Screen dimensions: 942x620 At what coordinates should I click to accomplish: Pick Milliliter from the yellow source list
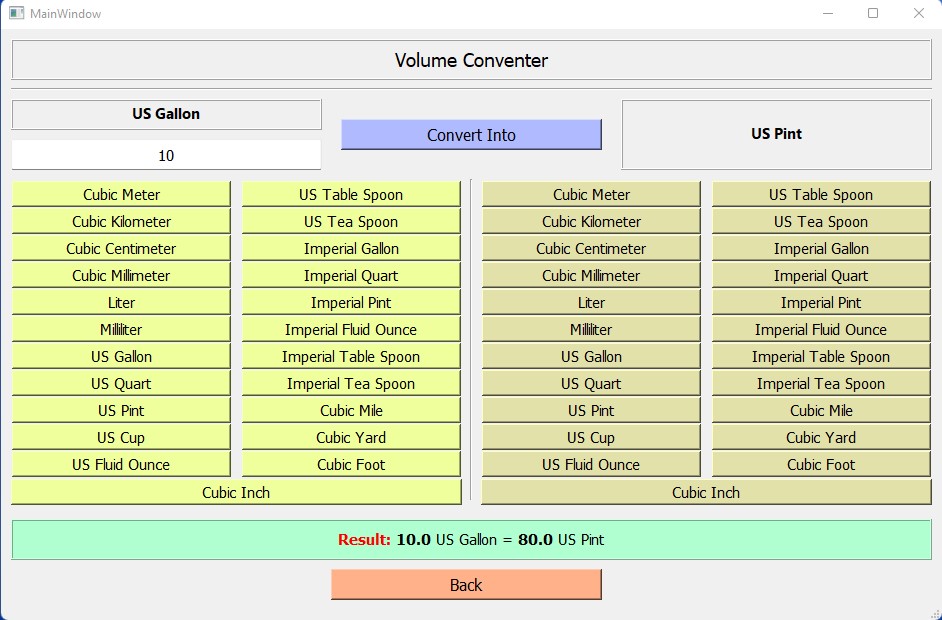point(121,330)
